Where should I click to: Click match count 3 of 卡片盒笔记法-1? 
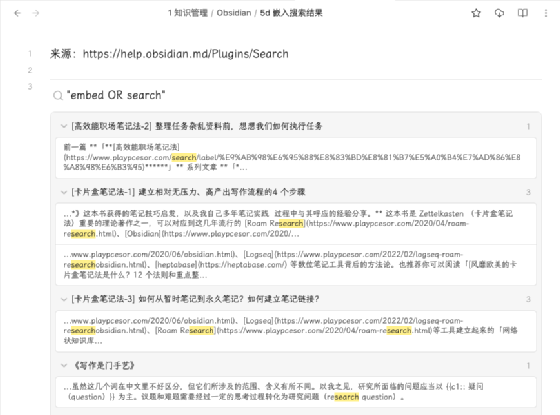point(528,192)
